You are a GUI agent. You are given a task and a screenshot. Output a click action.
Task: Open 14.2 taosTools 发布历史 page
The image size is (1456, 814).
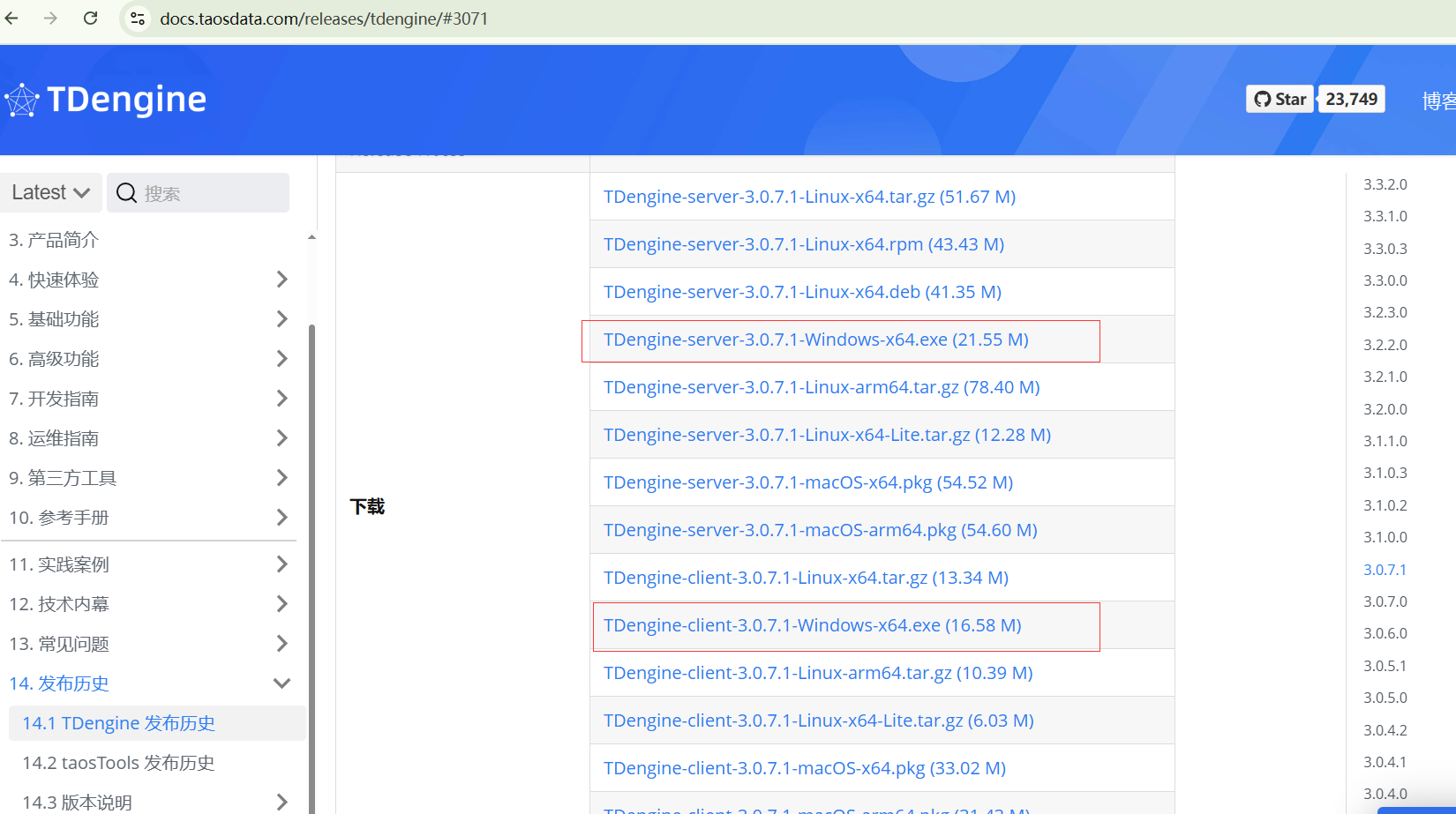(118, 763)
